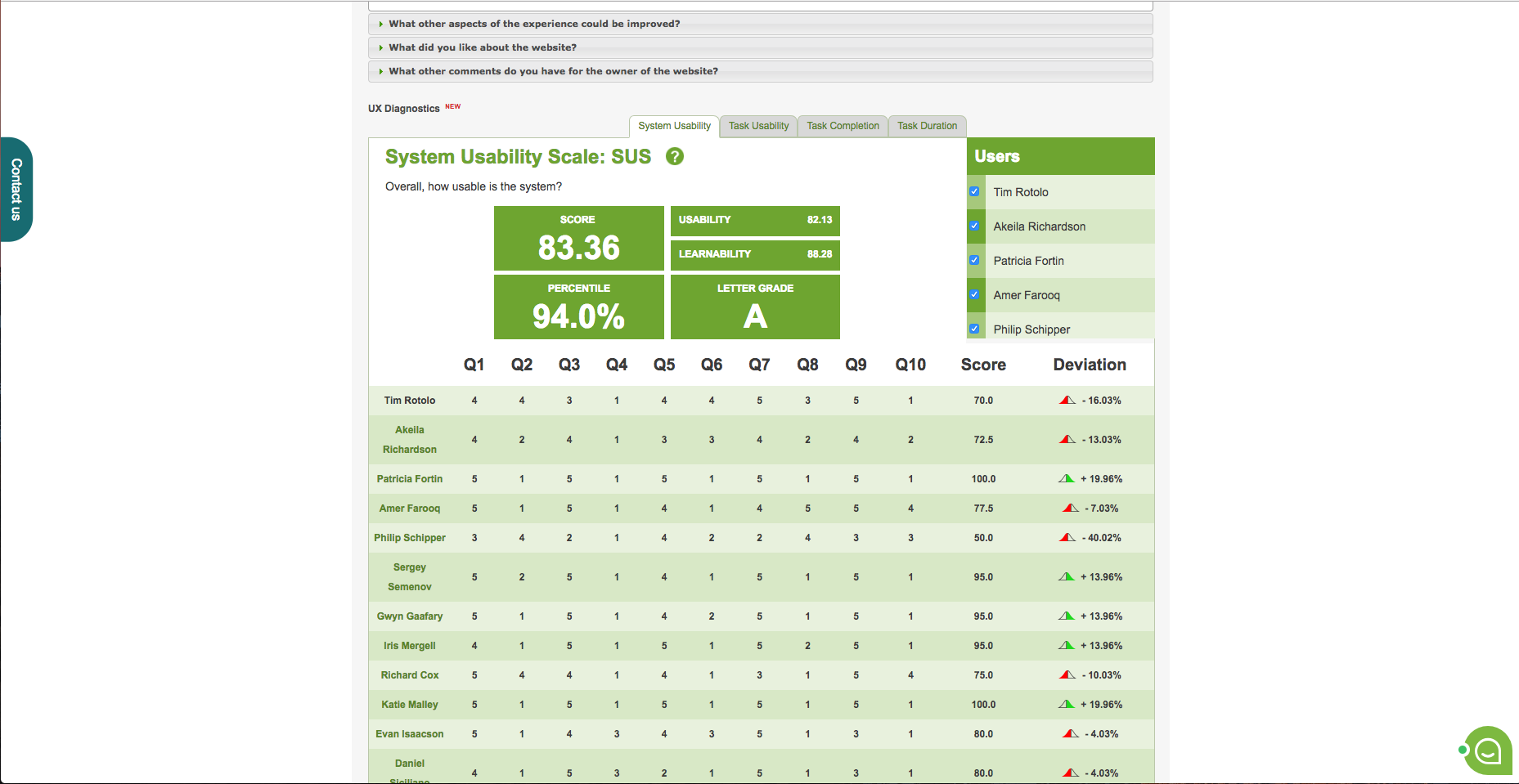The image size is (1519, 784).
Task: Open the Task Duration tab
Action: (x=927, y=125)
